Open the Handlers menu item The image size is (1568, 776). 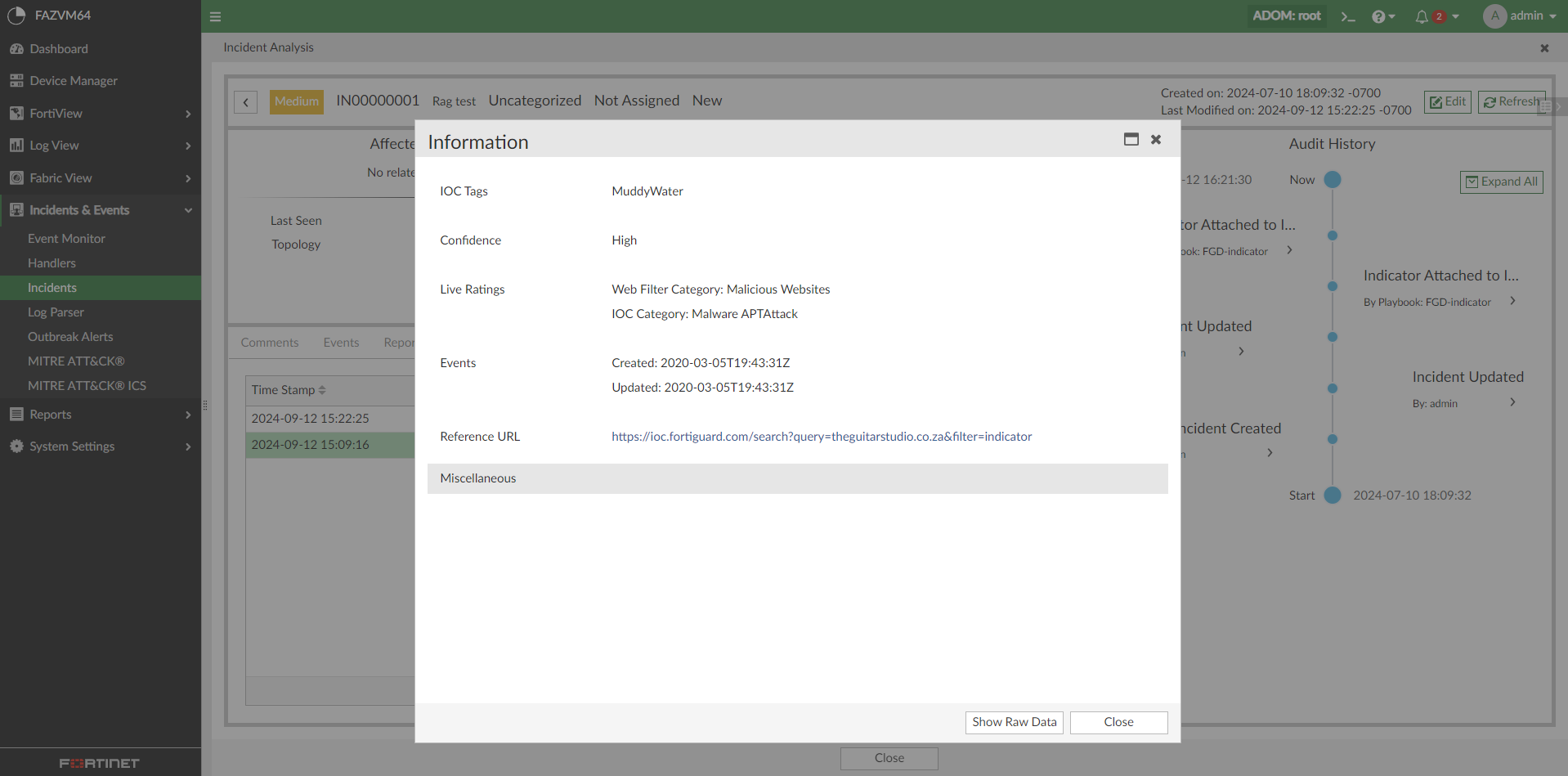(x=52, y=263)
